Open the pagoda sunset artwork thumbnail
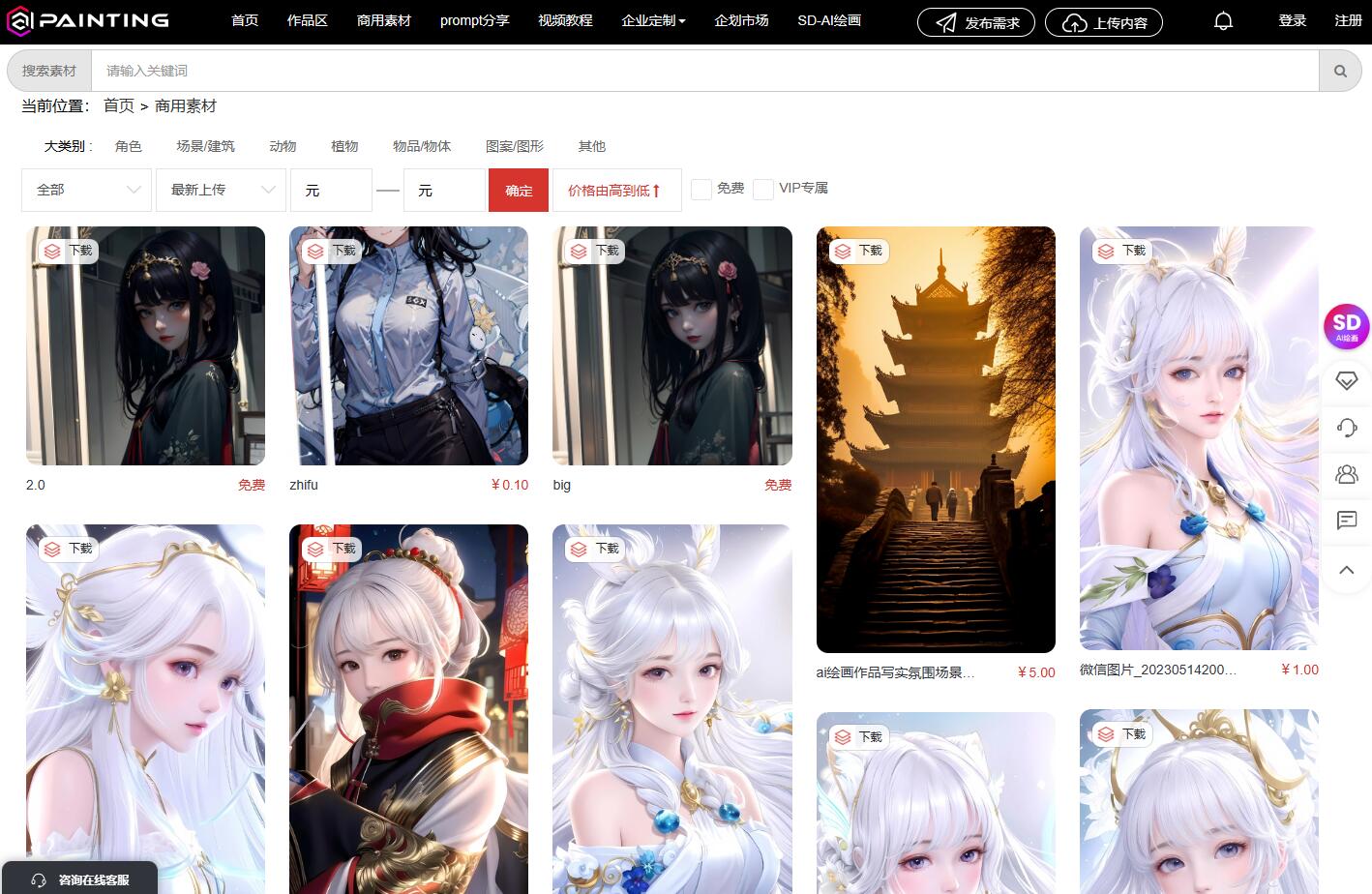The width and height of the screenshot is (1372, 894). (x=935, y=438)
